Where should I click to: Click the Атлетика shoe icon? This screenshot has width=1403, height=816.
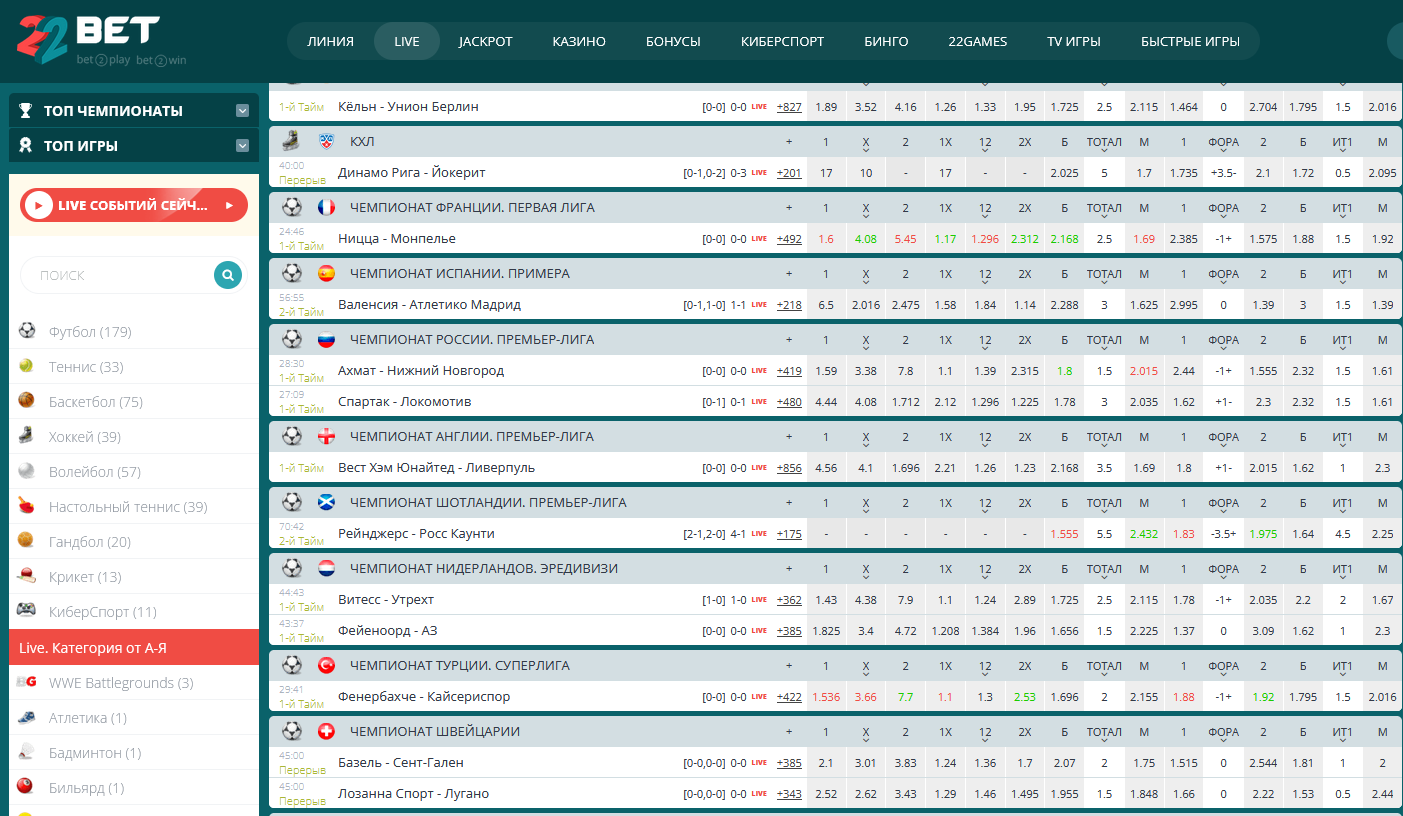tap(26, 717)
